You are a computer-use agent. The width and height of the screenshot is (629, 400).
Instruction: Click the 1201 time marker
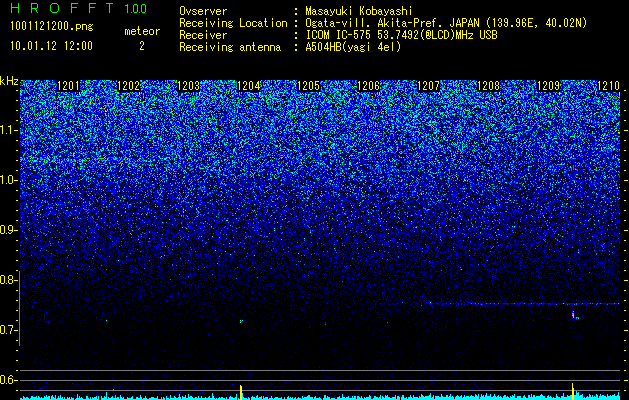pyautogui.click(x=69, y=86)
